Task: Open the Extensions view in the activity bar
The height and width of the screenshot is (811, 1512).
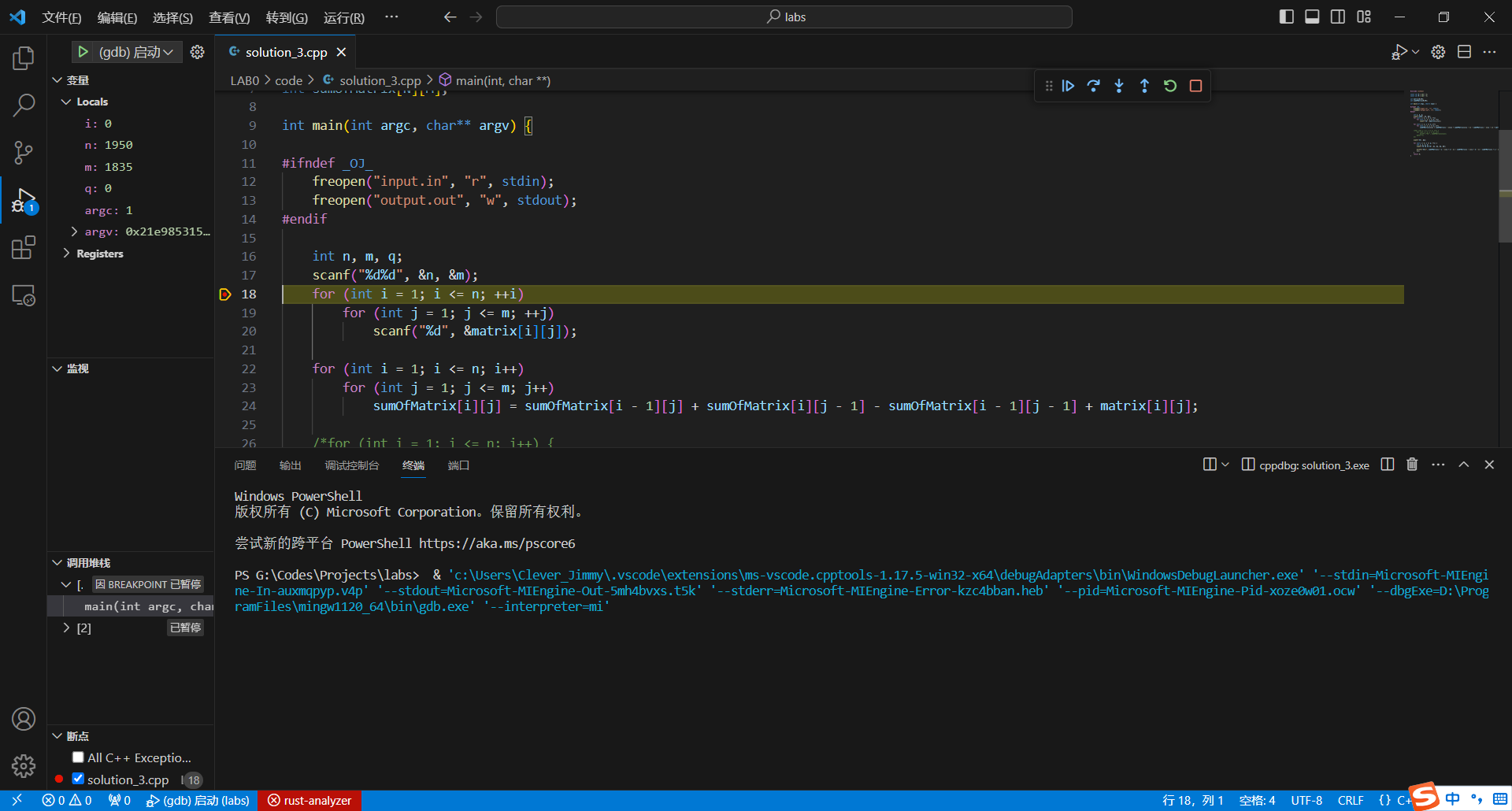Action: tap(24, 248)
